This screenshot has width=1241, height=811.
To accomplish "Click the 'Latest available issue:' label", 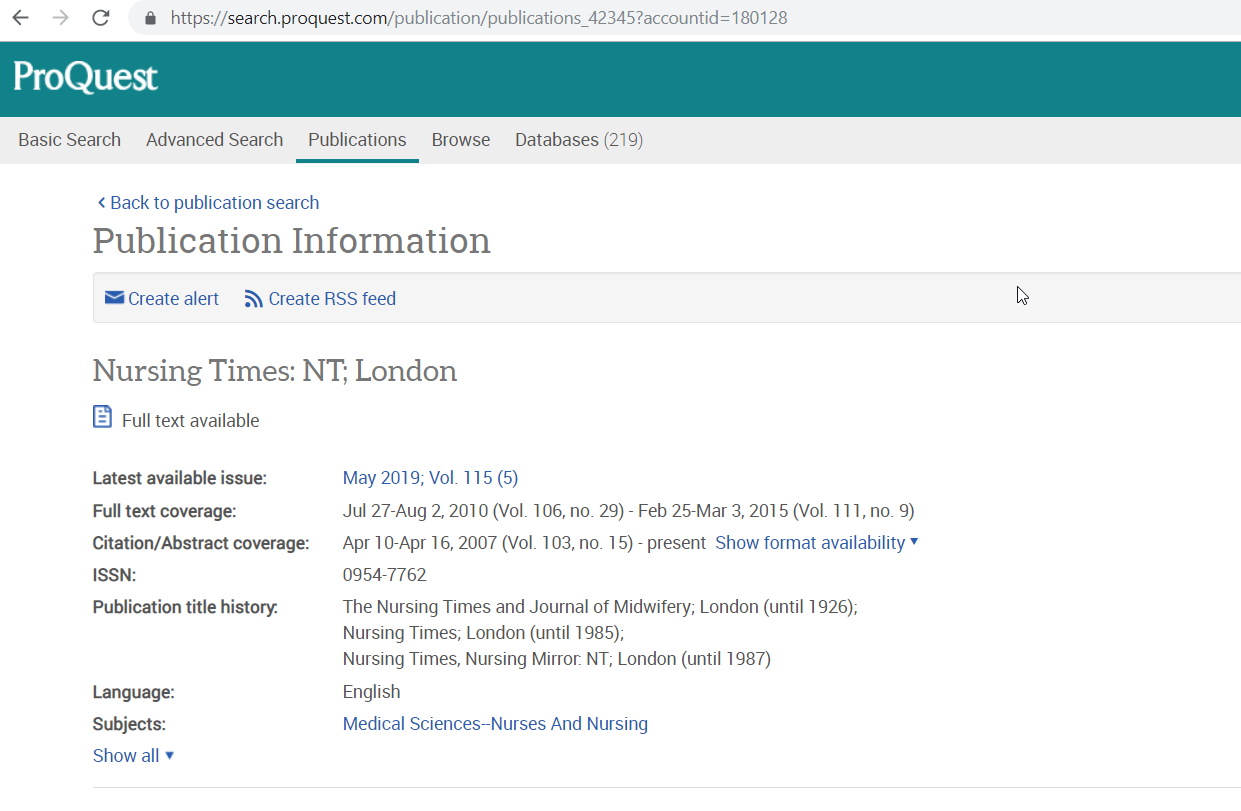I will 180,478.
